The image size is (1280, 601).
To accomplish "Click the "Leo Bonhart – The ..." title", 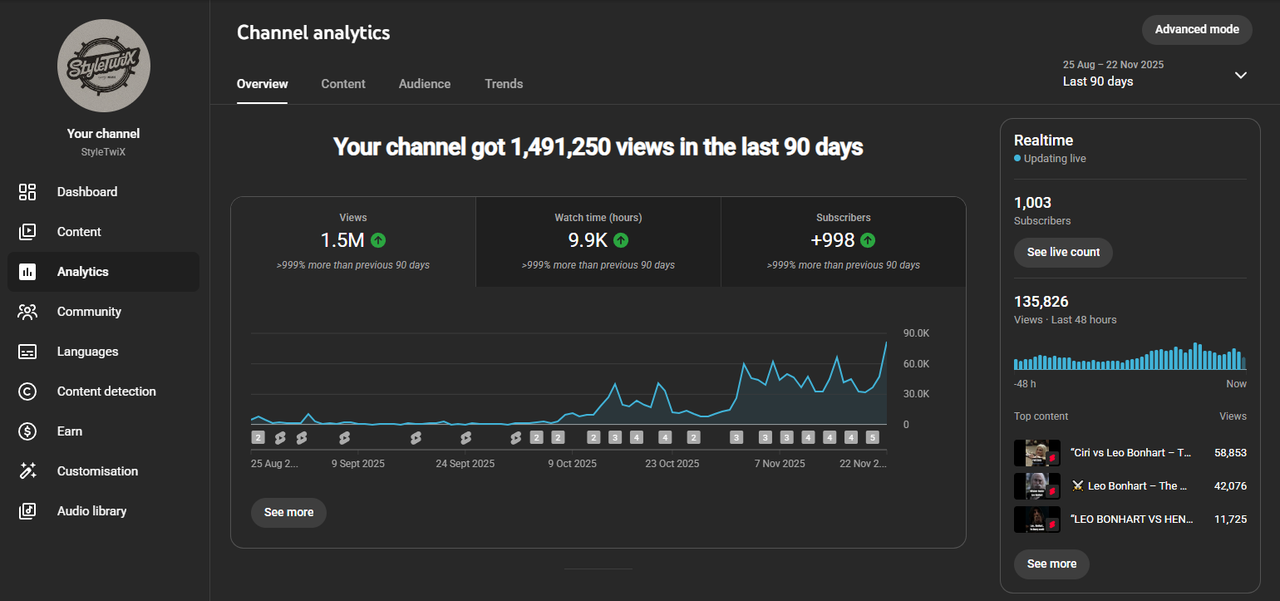I will point(1129,486).
